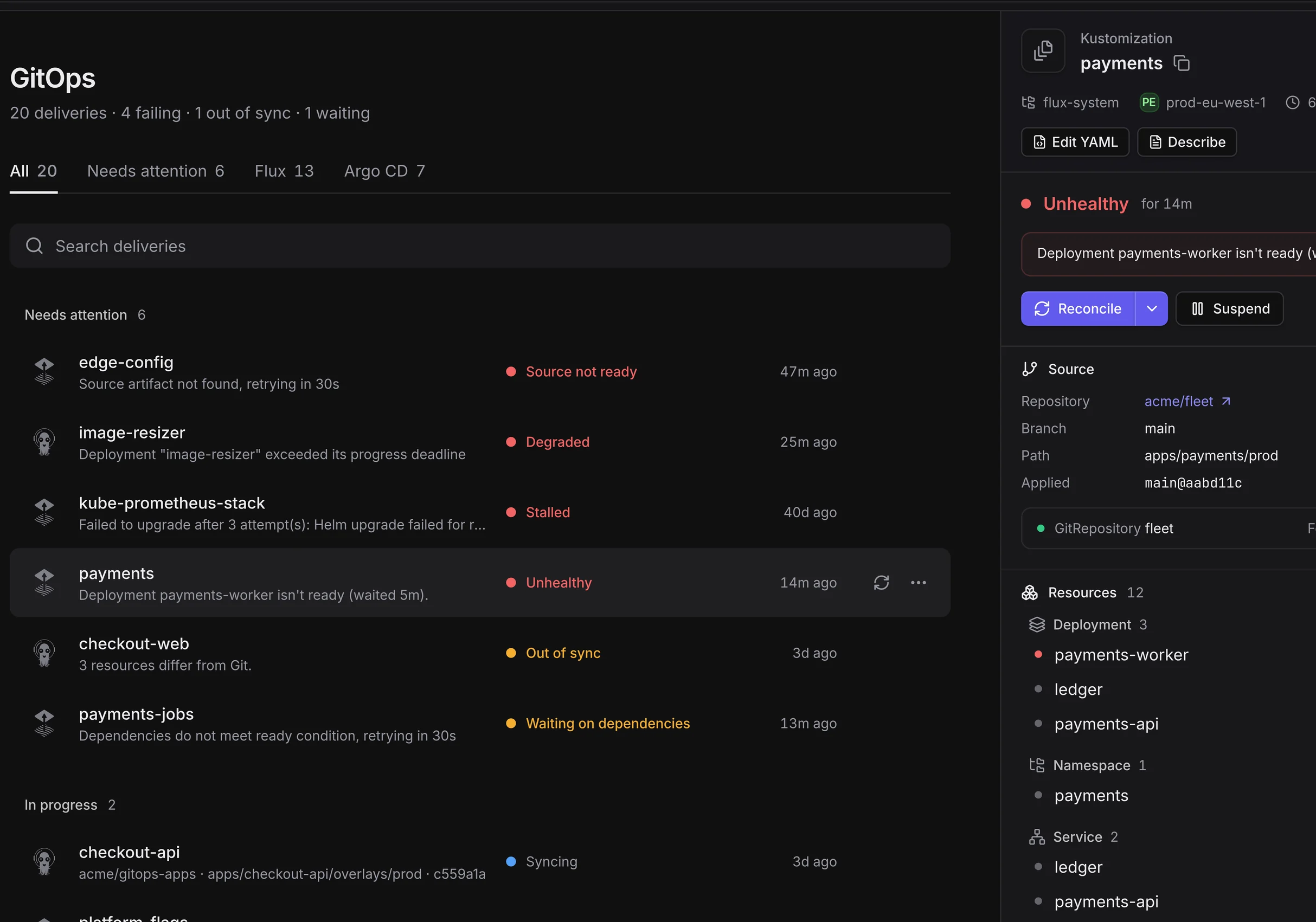Click the Argo icon beside checkout-api
Screen dimensions: 1316x922
pyautogui.click(x=44, y=861)
